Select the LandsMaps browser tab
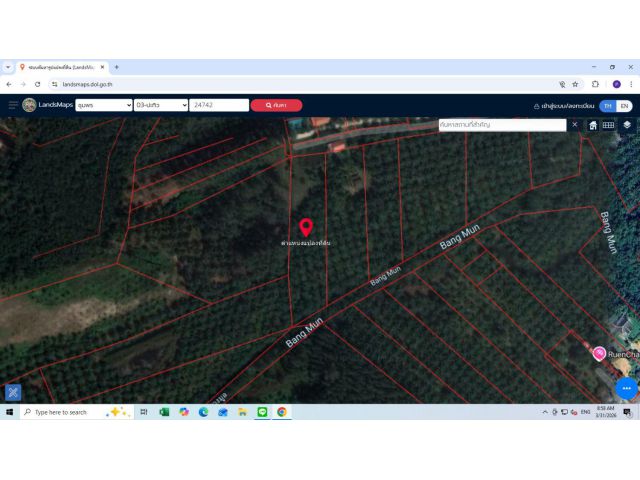 tap(63, 67)
